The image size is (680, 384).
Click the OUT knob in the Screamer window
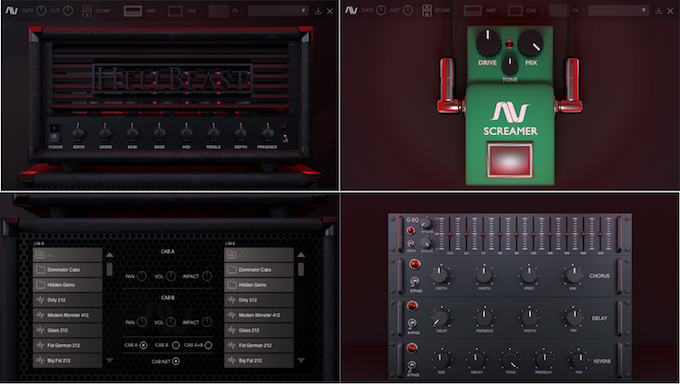(408, 10)
